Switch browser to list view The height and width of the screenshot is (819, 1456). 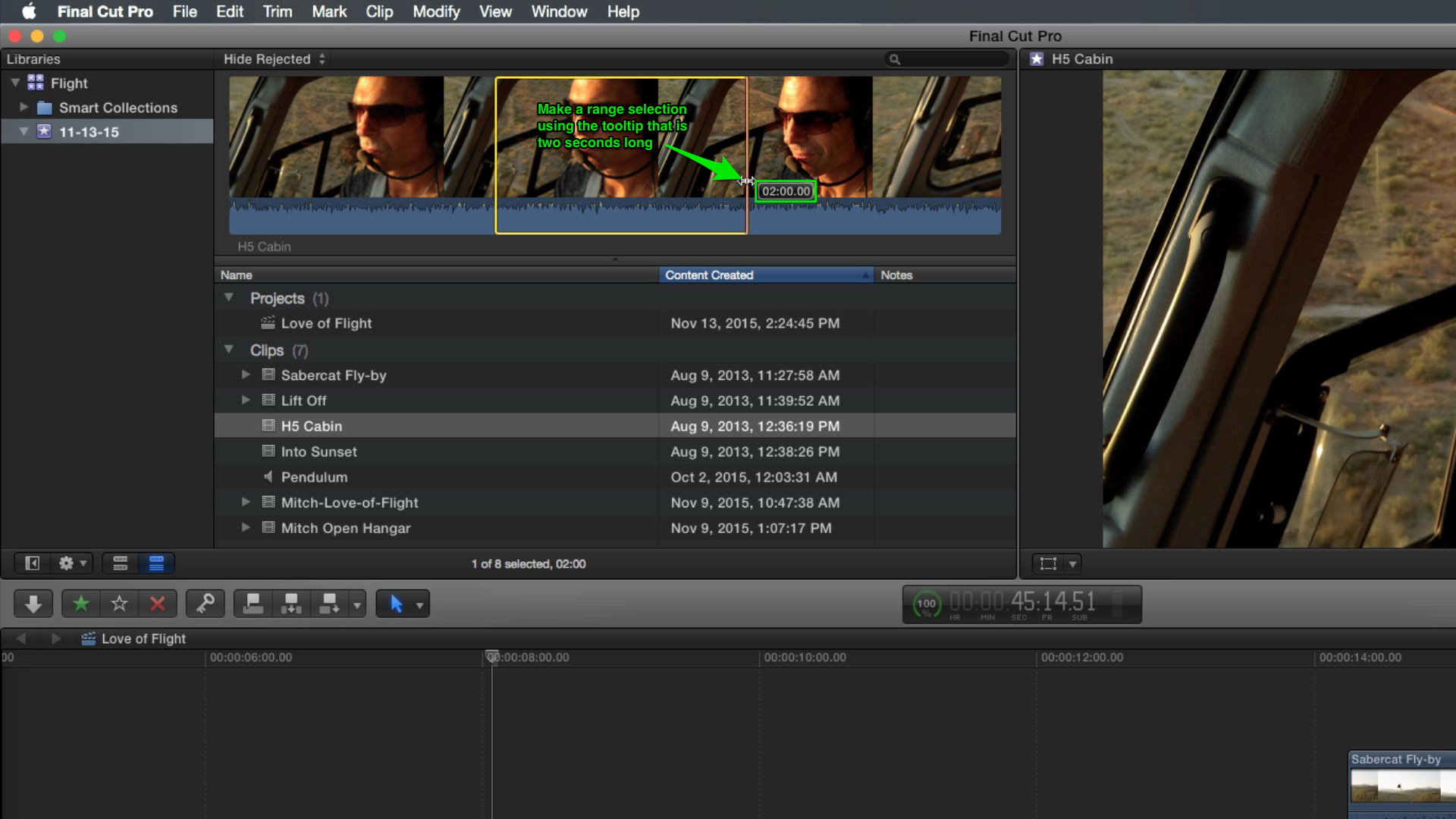click(x=156, y=563)
